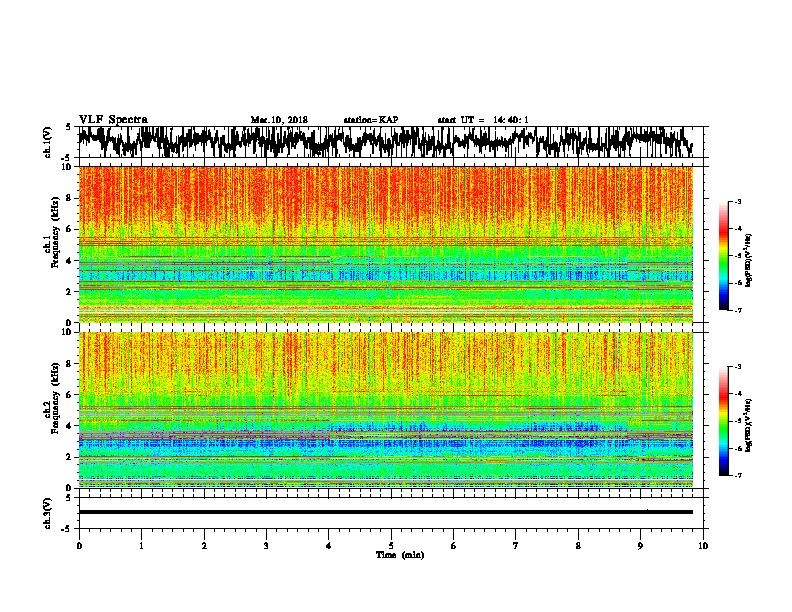Click the "VLF Spectra" plot title
Viewport: 792px width, 612px height.
(113, 120)
